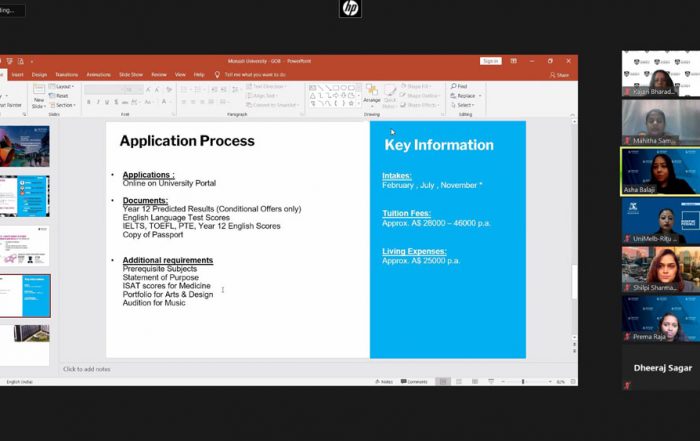Toggle Center paragraph alignment
The width and height of the screenshot is (700, 441).
[193, 102]
